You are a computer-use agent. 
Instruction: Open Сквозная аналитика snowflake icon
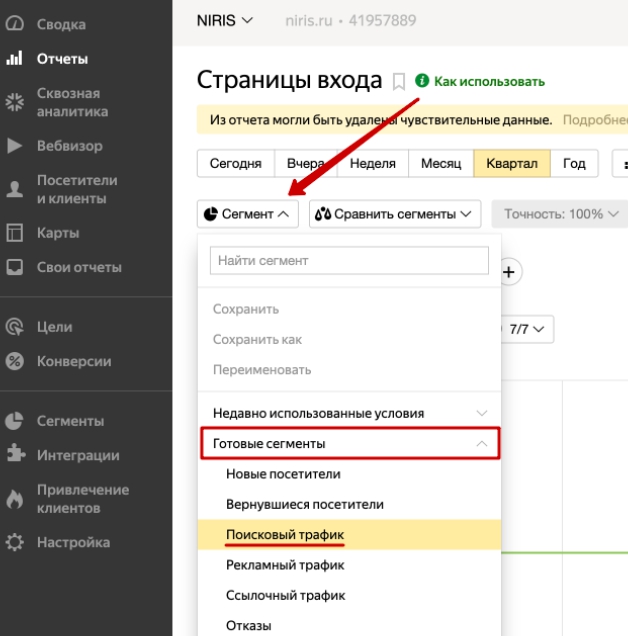[14, 102]
